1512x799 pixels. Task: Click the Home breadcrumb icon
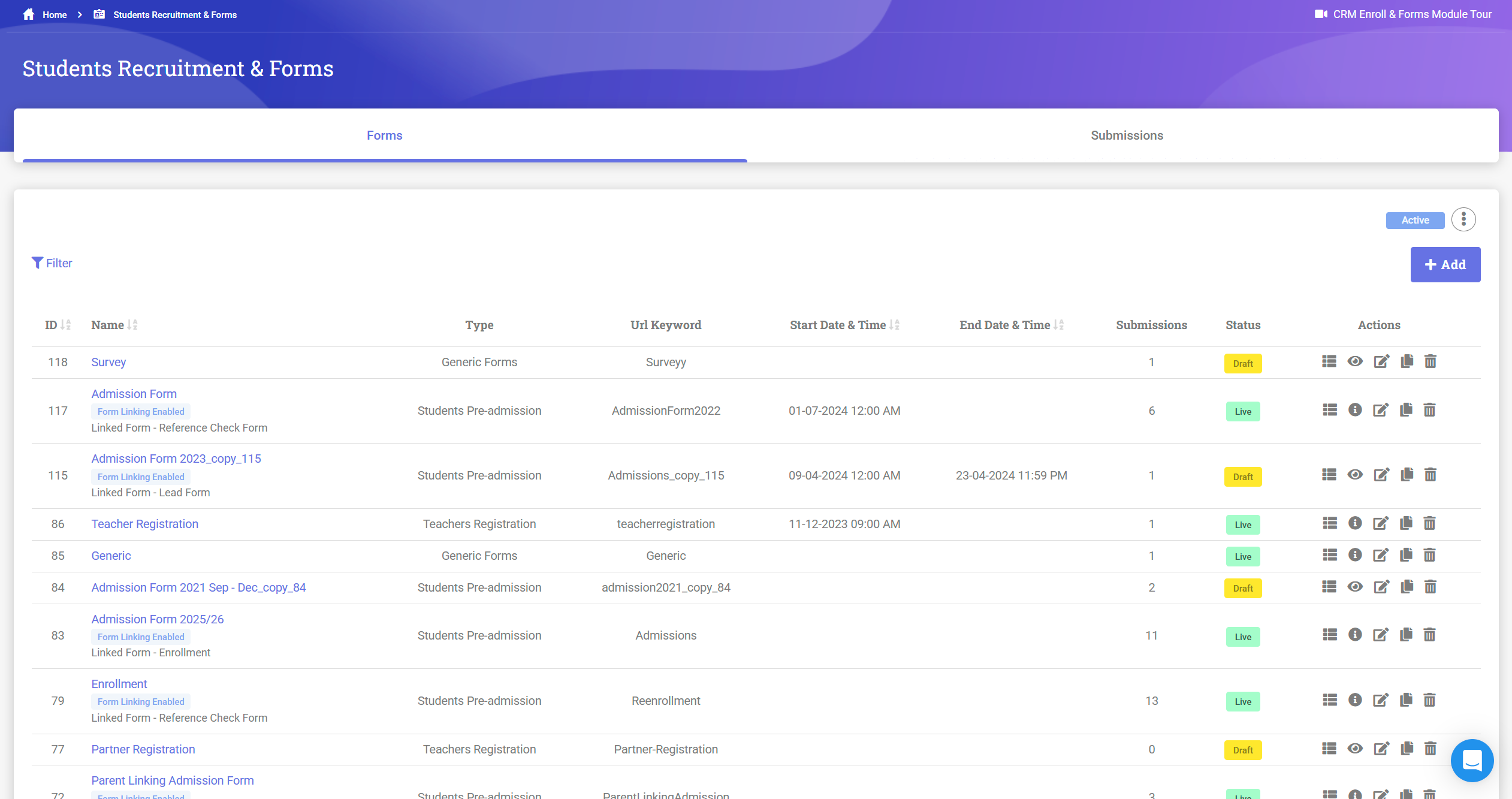click(x=28, y=14)
